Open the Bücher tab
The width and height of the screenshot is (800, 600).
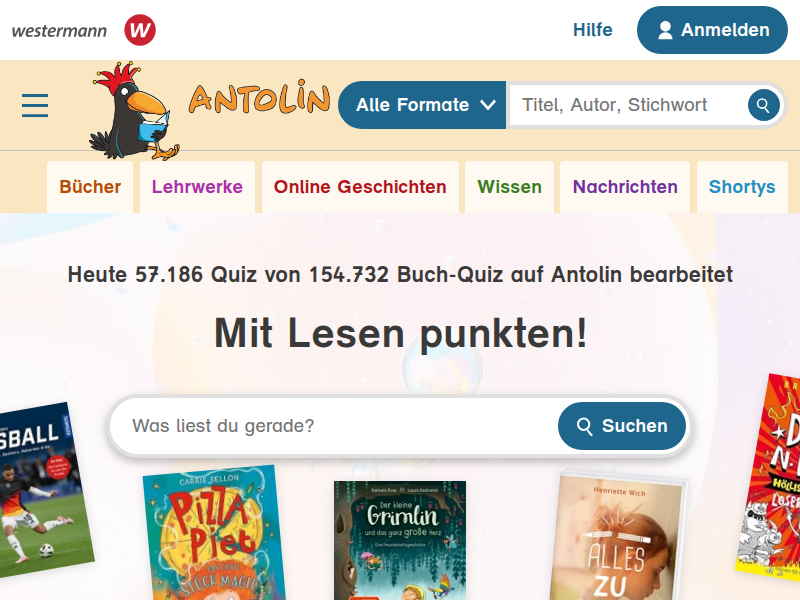coord(90,187)
